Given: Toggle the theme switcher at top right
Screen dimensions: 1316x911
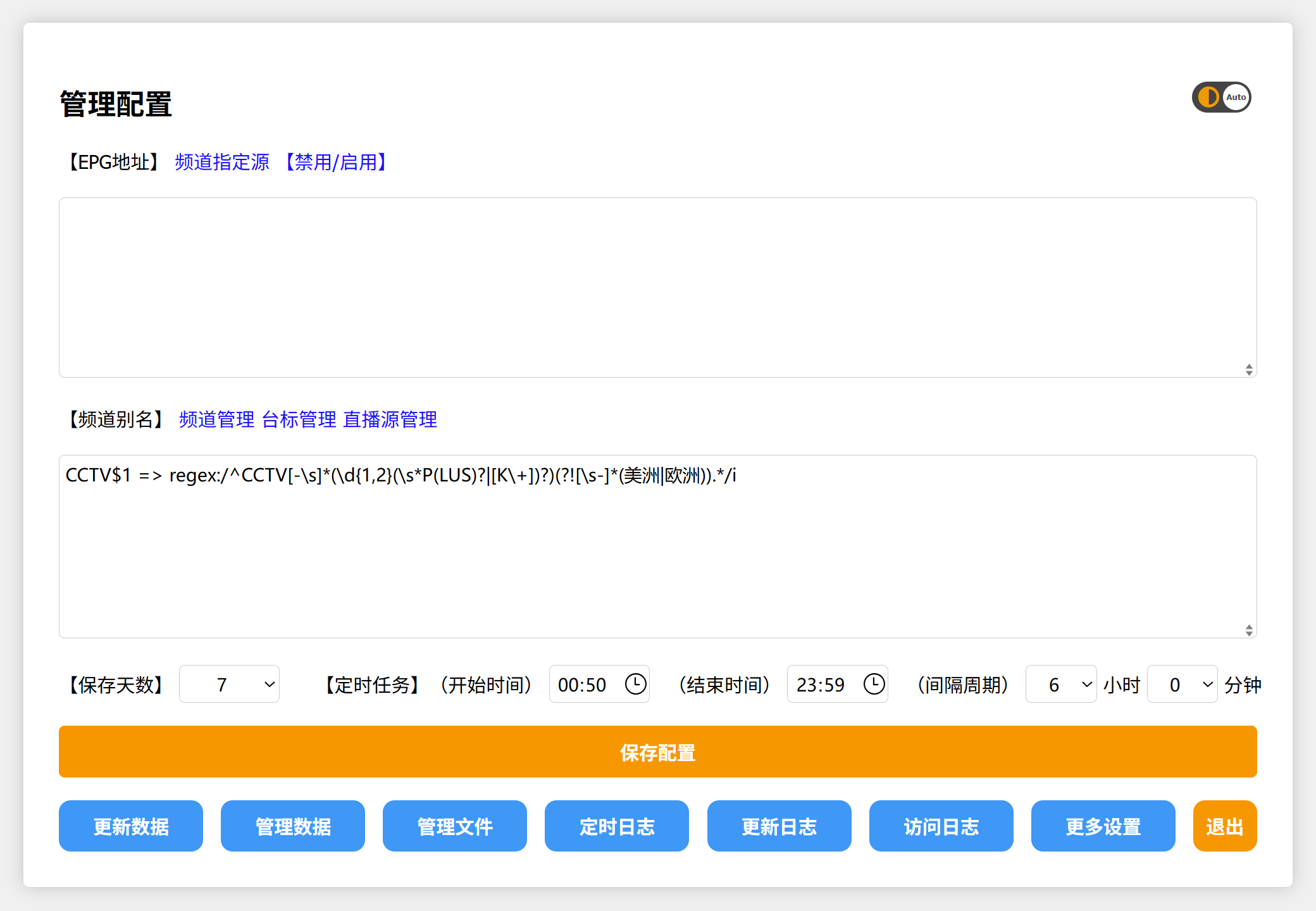Looking at the screenshot, I should tap(1221, 97).
